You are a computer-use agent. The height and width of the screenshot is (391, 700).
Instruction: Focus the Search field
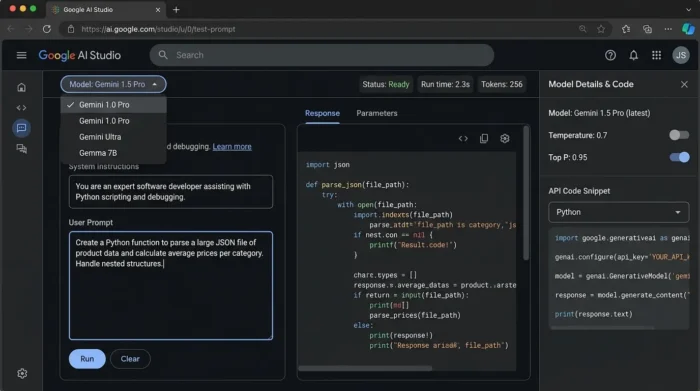click(322, 55)
